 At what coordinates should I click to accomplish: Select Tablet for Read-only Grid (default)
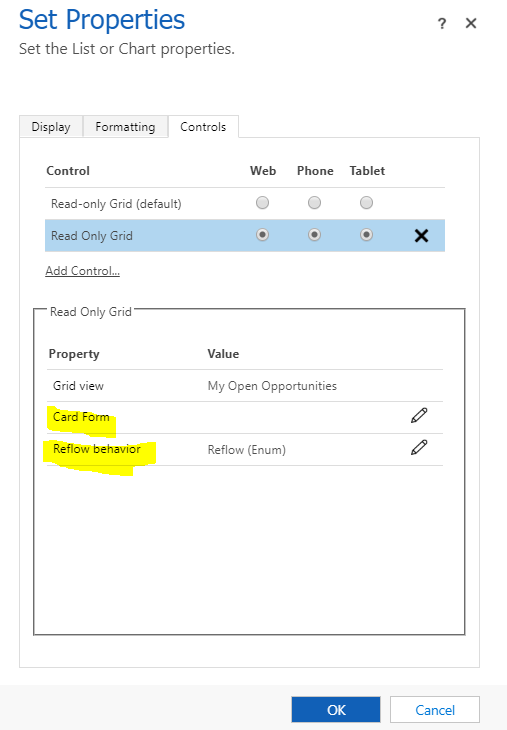point(366,203)
